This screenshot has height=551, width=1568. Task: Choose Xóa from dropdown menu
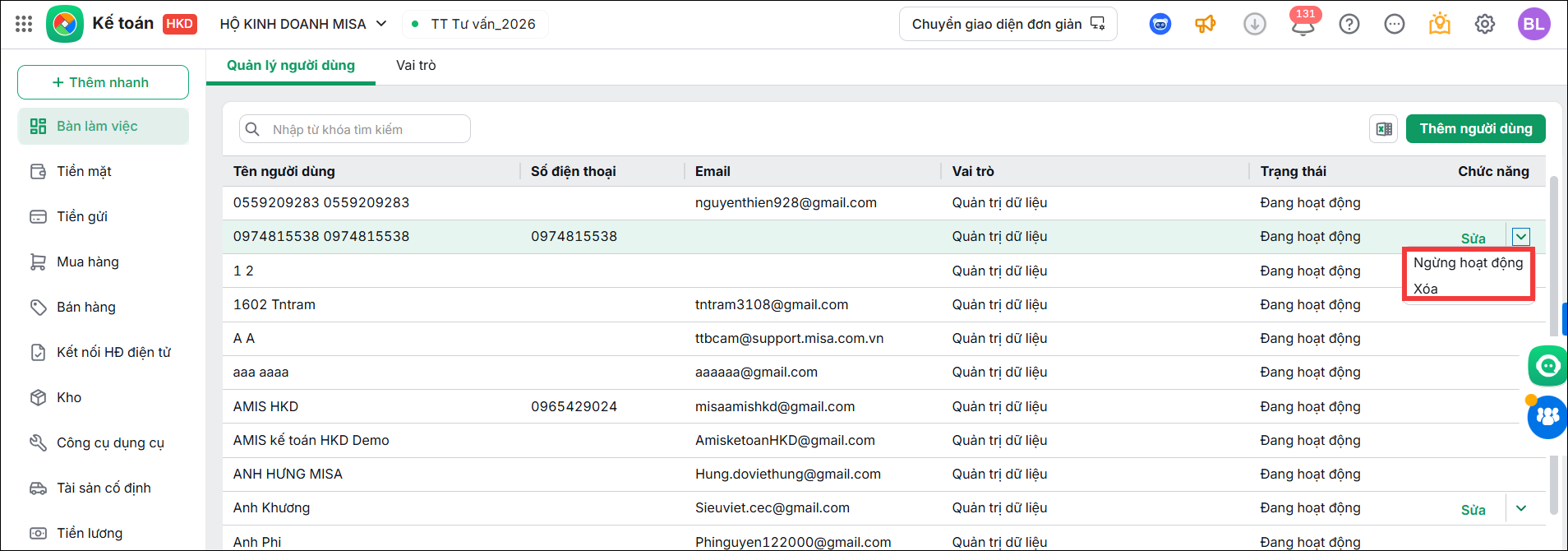(1426, 289)
